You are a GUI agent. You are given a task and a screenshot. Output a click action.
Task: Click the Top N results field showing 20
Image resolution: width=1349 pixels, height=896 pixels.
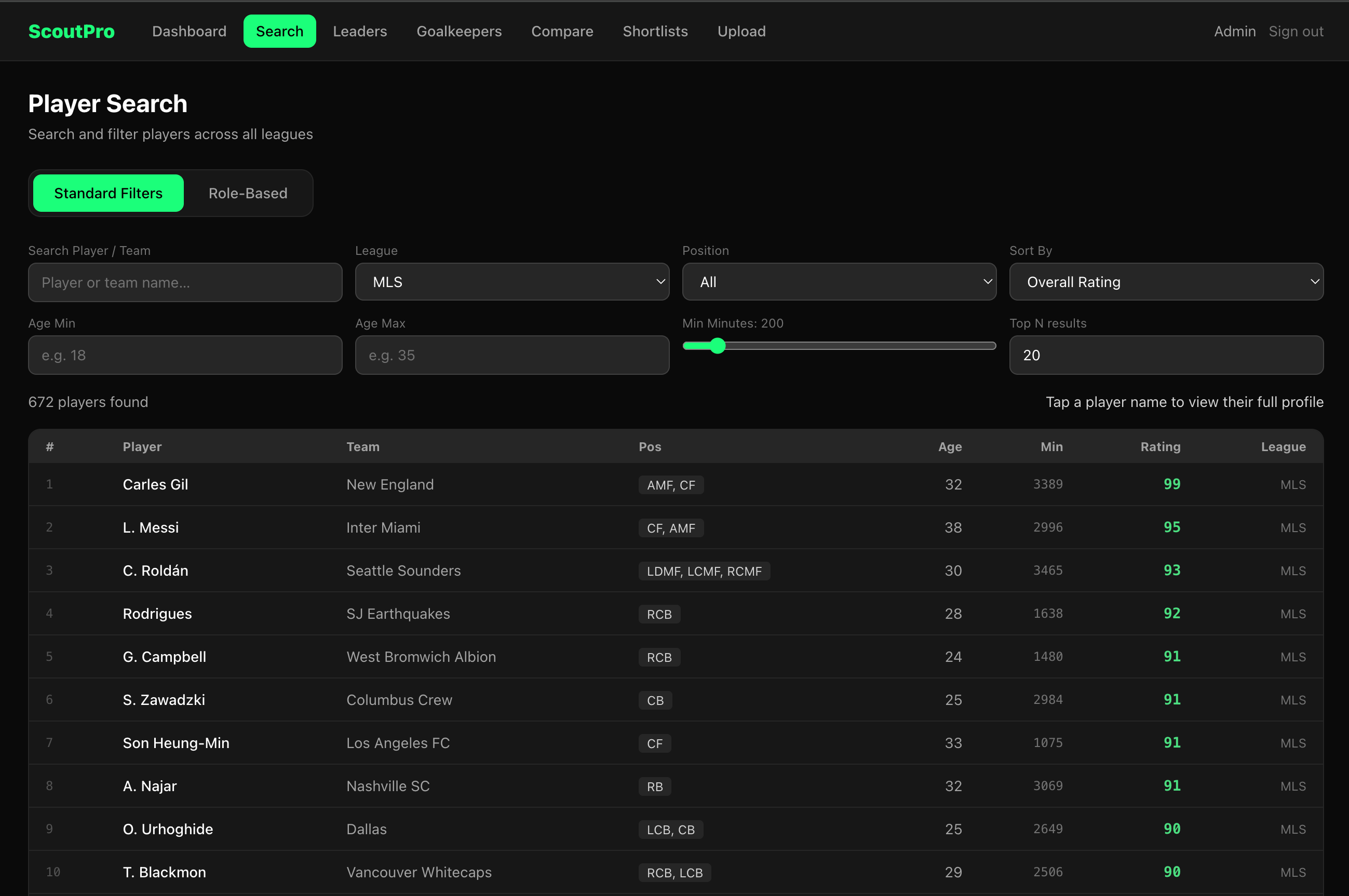pyautogui.click(x=1166, y=355)
